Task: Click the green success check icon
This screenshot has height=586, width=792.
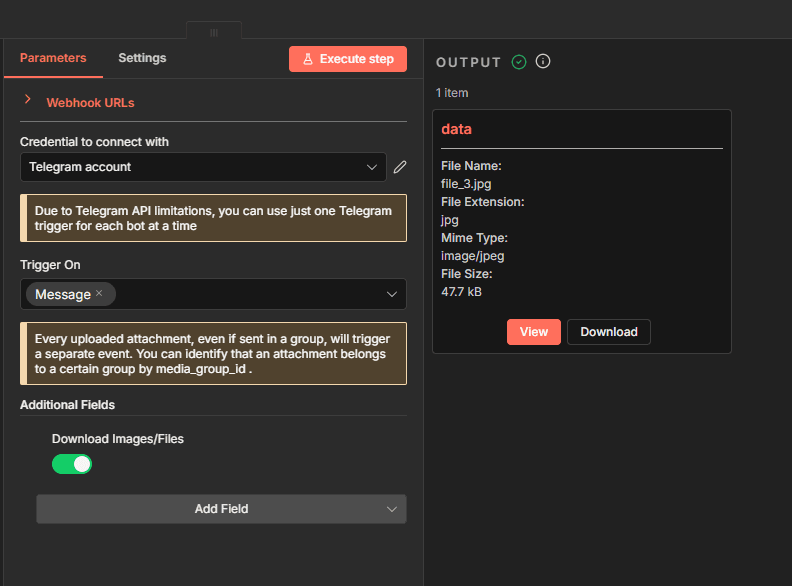Action: pyautogui.click(x=518, y=62)
